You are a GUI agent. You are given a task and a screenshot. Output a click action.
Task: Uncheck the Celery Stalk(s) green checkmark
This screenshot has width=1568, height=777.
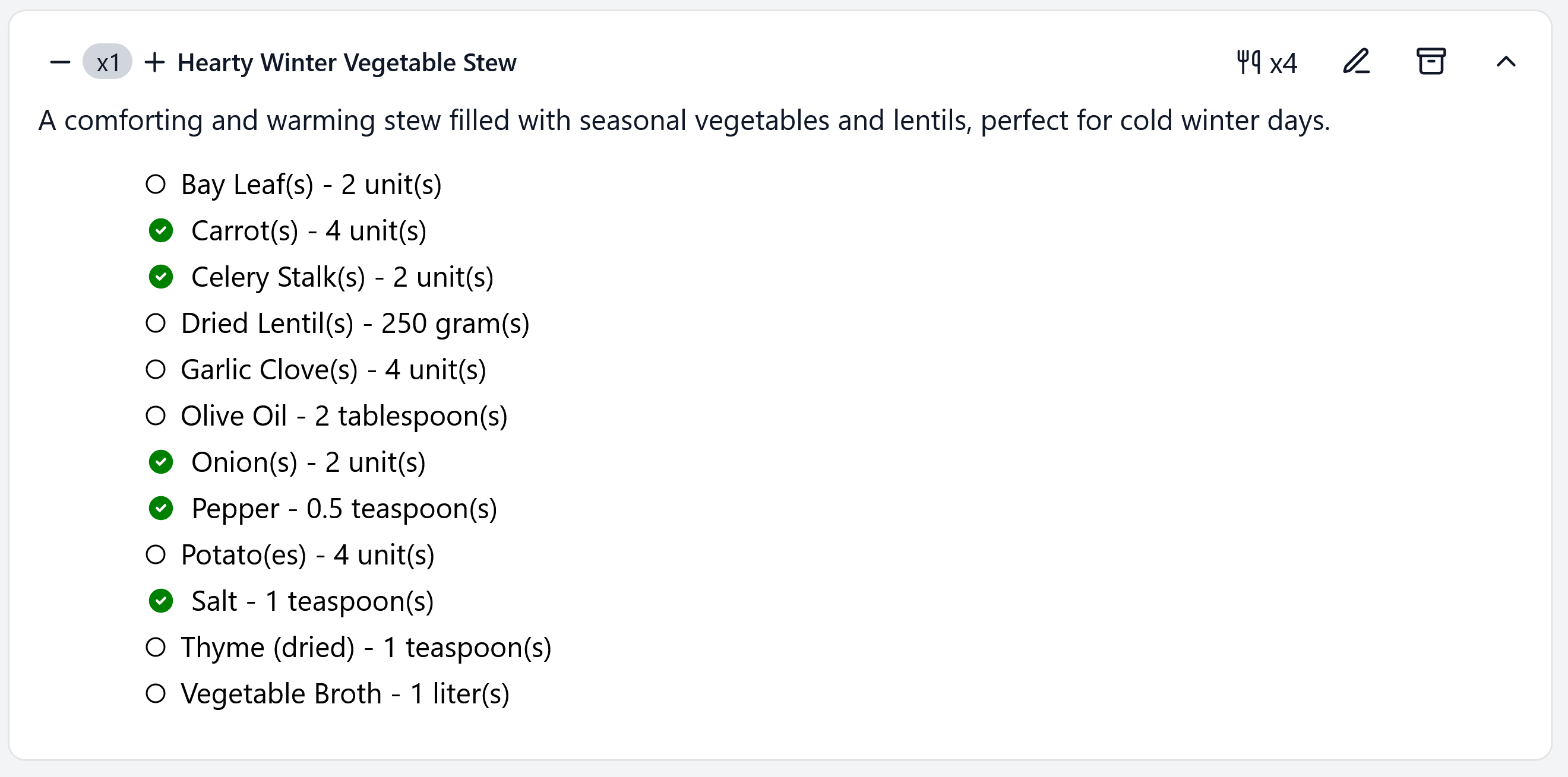click(x=161, y=277)
